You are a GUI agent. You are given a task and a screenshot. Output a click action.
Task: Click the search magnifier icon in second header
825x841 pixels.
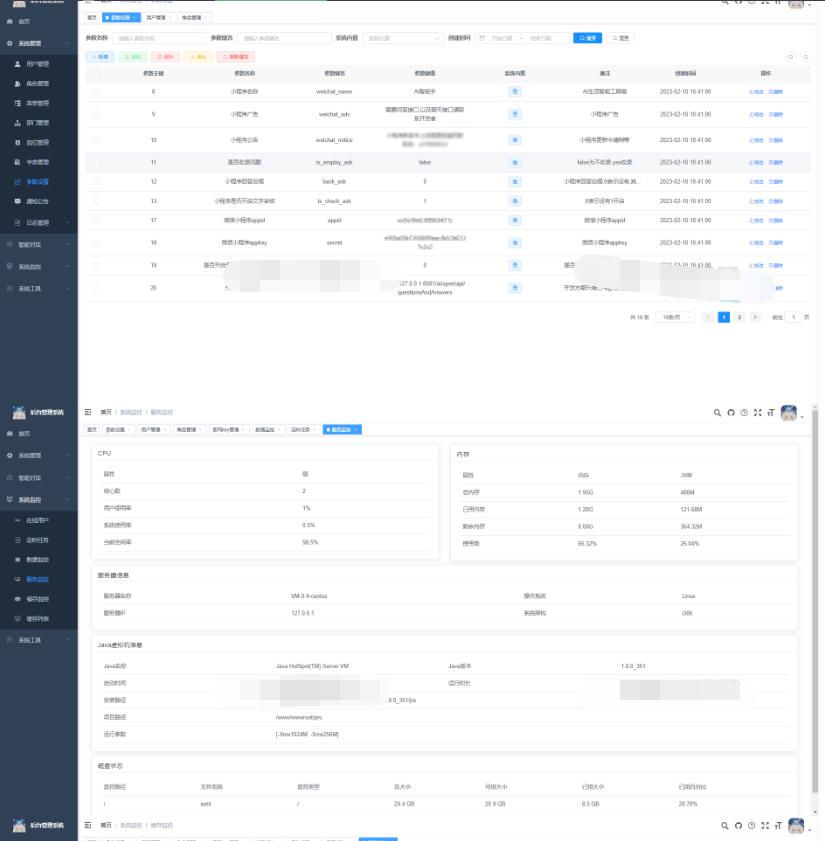point(717,412)
